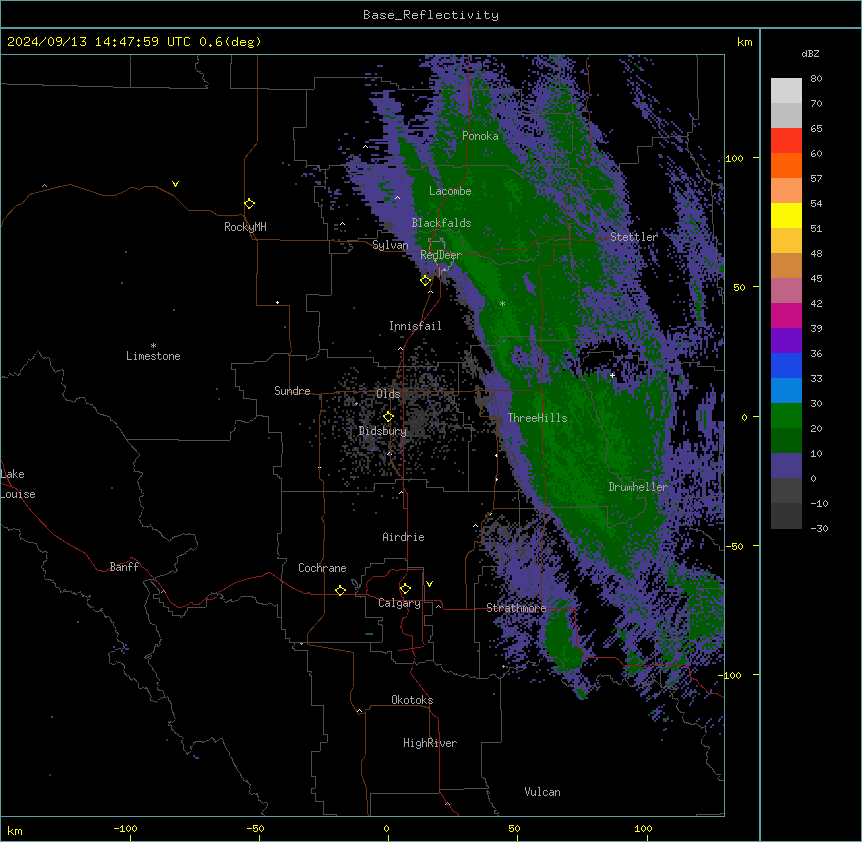Viewport: 862px width, 842px height.
Task: Click the asterisk marker above the Limestone label
Action: point(153,346)
